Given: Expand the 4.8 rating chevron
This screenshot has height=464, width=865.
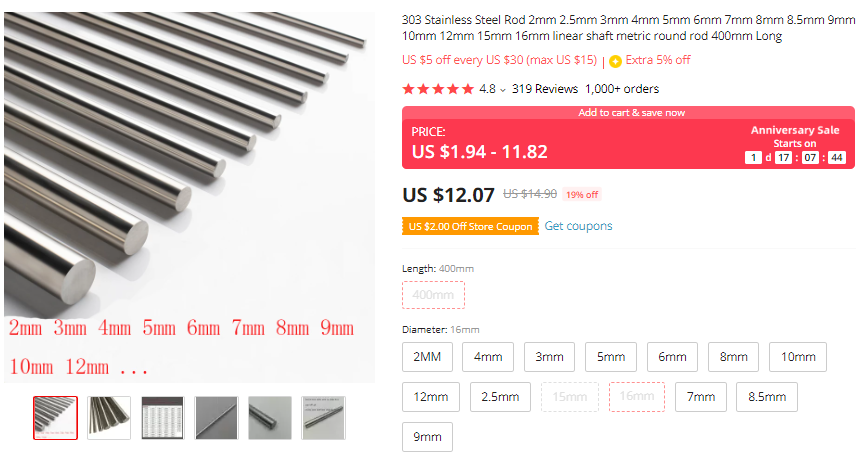Looking at the screenshot, I should (503, 90).
